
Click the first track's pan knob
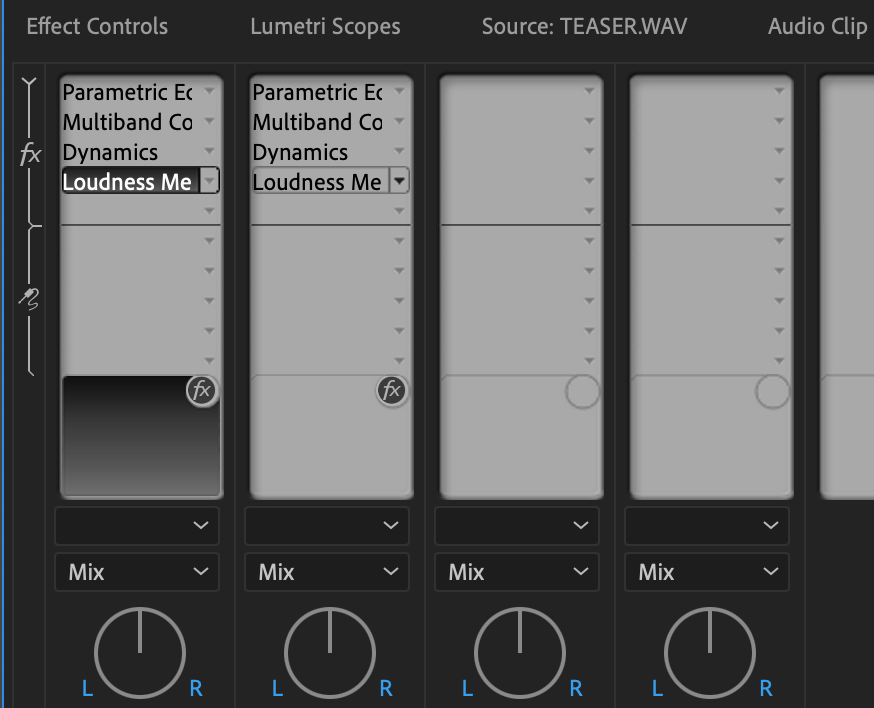tap(140, 653)
